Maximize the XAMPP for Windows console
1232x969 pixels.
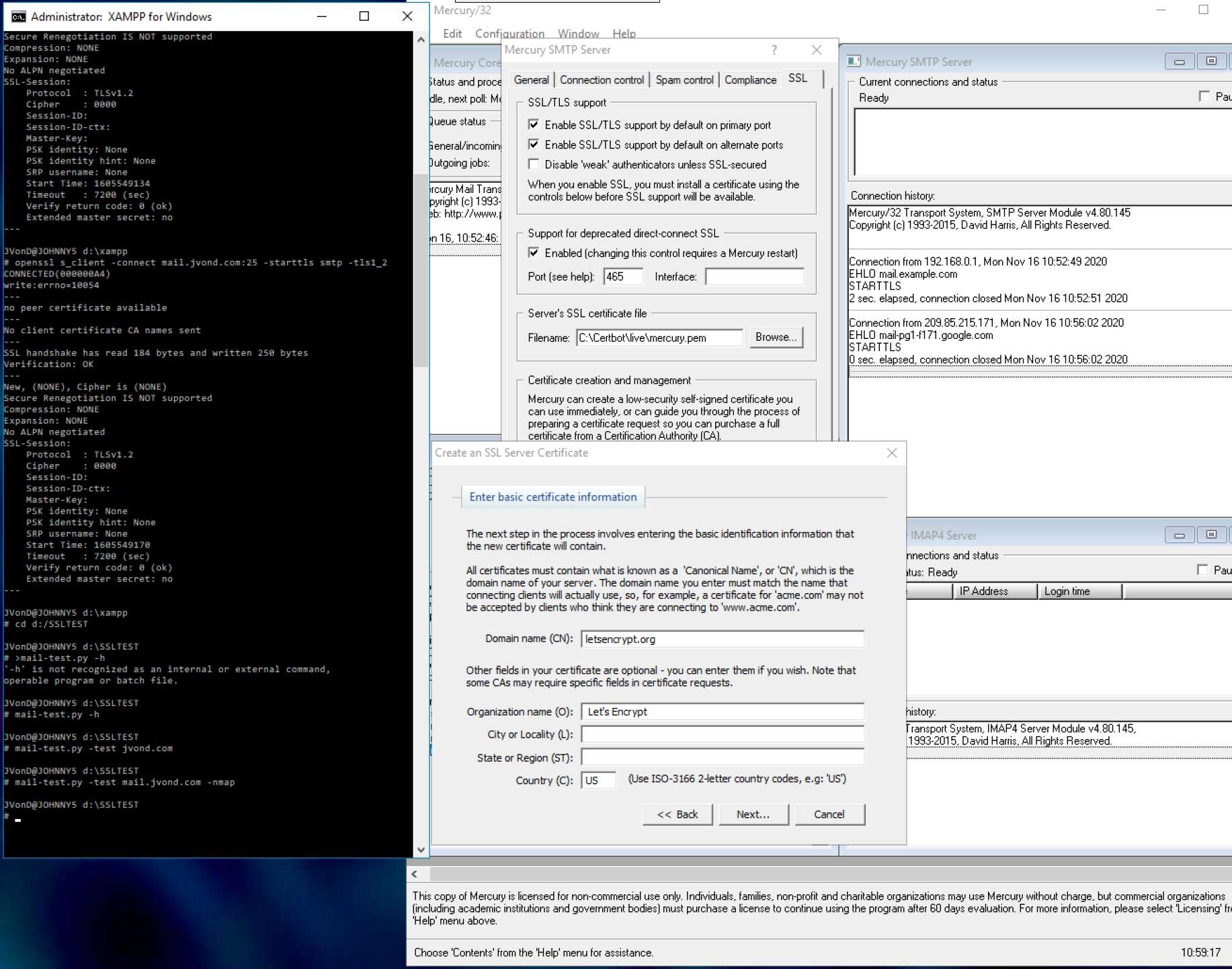[x=364, y=16]
